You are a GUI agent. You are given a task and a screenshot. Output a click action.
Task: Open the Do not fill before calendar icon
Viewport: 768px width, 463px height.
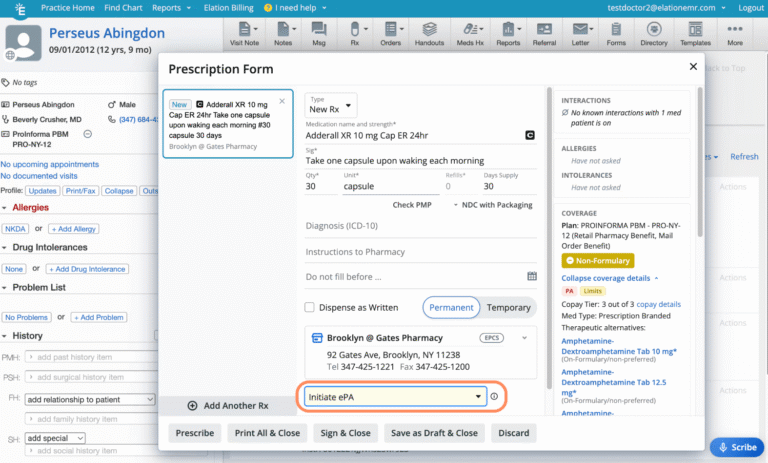click(x=532, y=276)
